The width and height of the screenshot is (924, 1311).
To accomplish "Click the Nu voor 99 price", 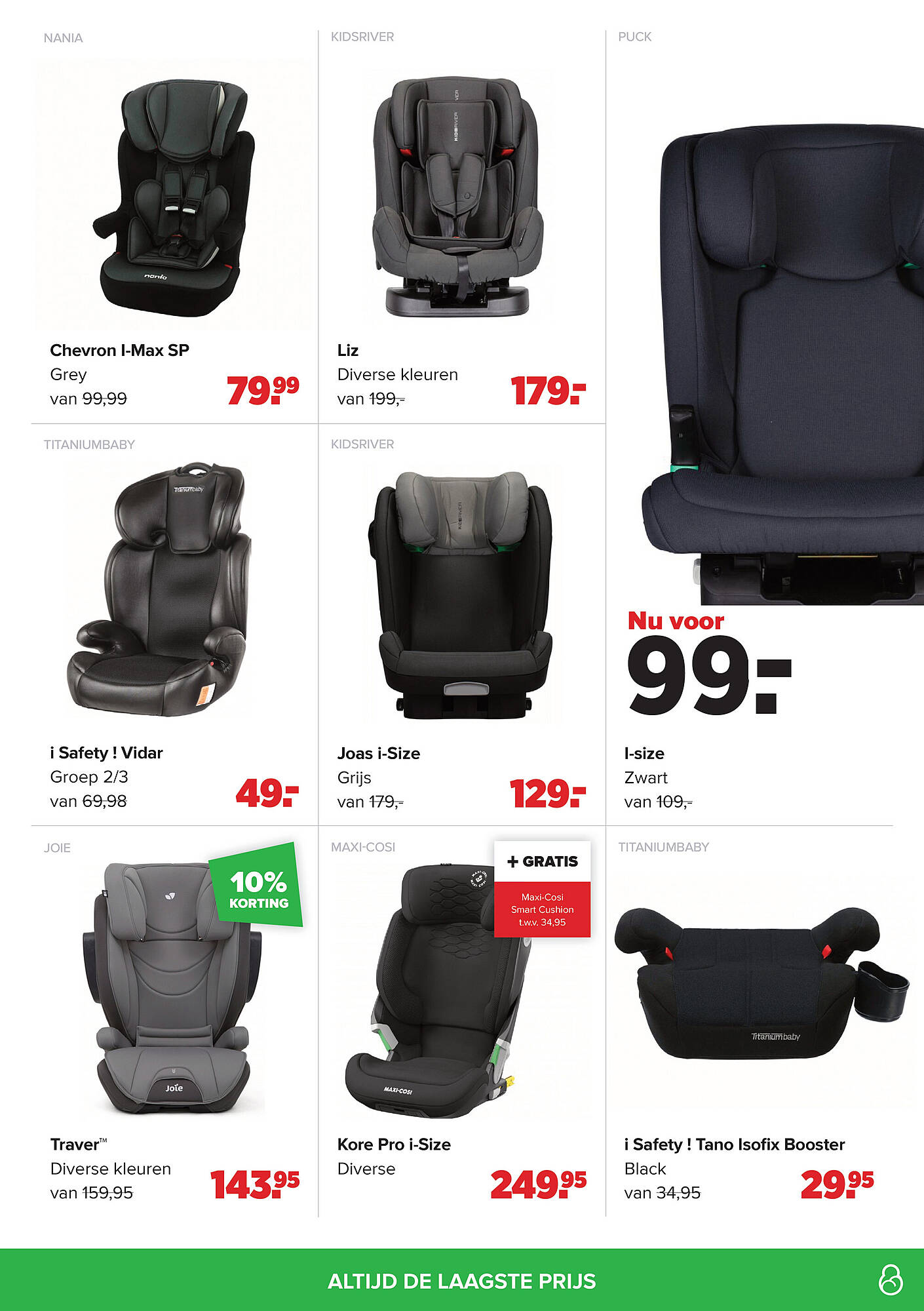I will click(x=709, y=663).
